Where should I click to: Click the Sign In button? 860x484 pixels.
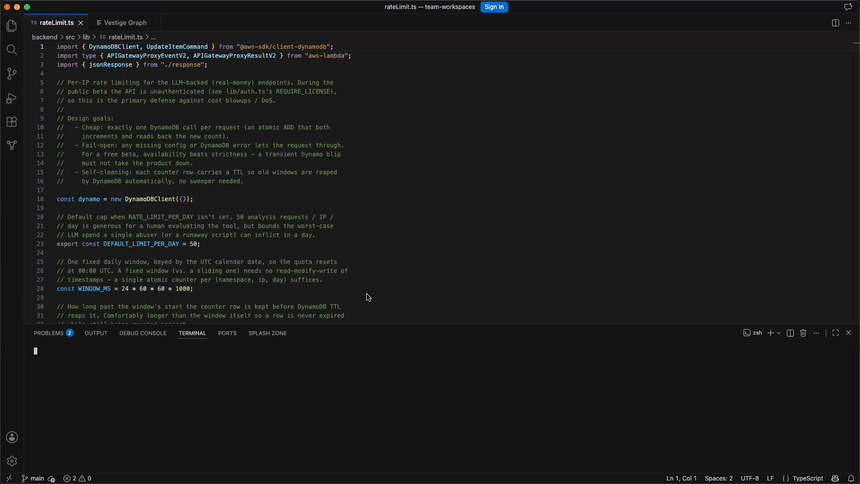[x=494, y=7]
